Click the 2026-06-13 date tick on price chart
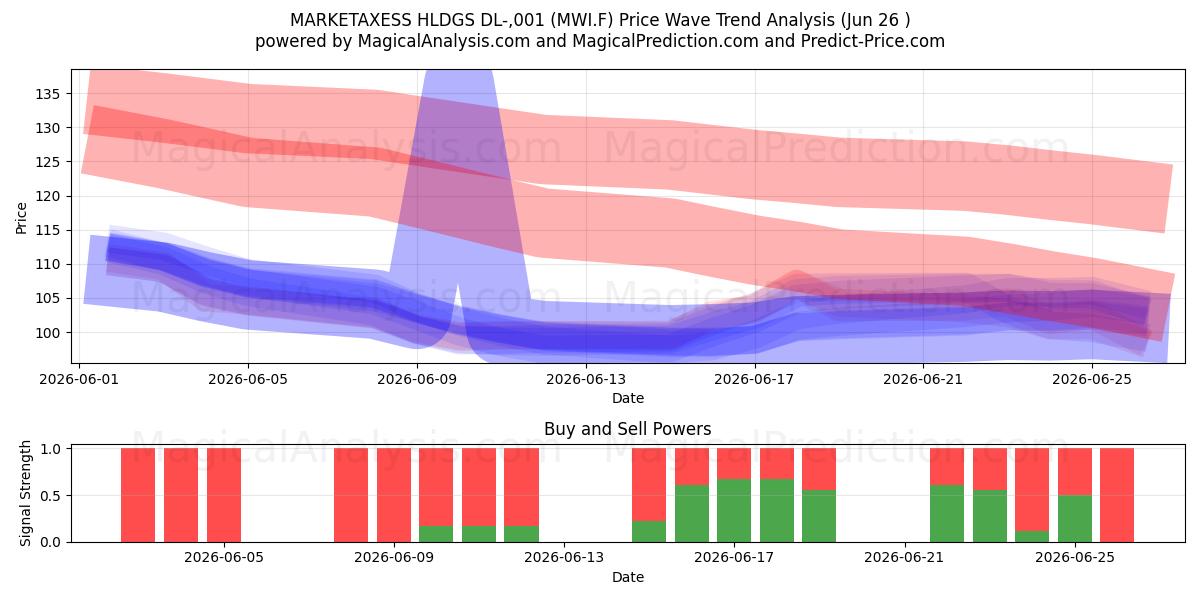Image resolution: width=1200 pixels, height=600 pixels. click(x=586, y=379)
